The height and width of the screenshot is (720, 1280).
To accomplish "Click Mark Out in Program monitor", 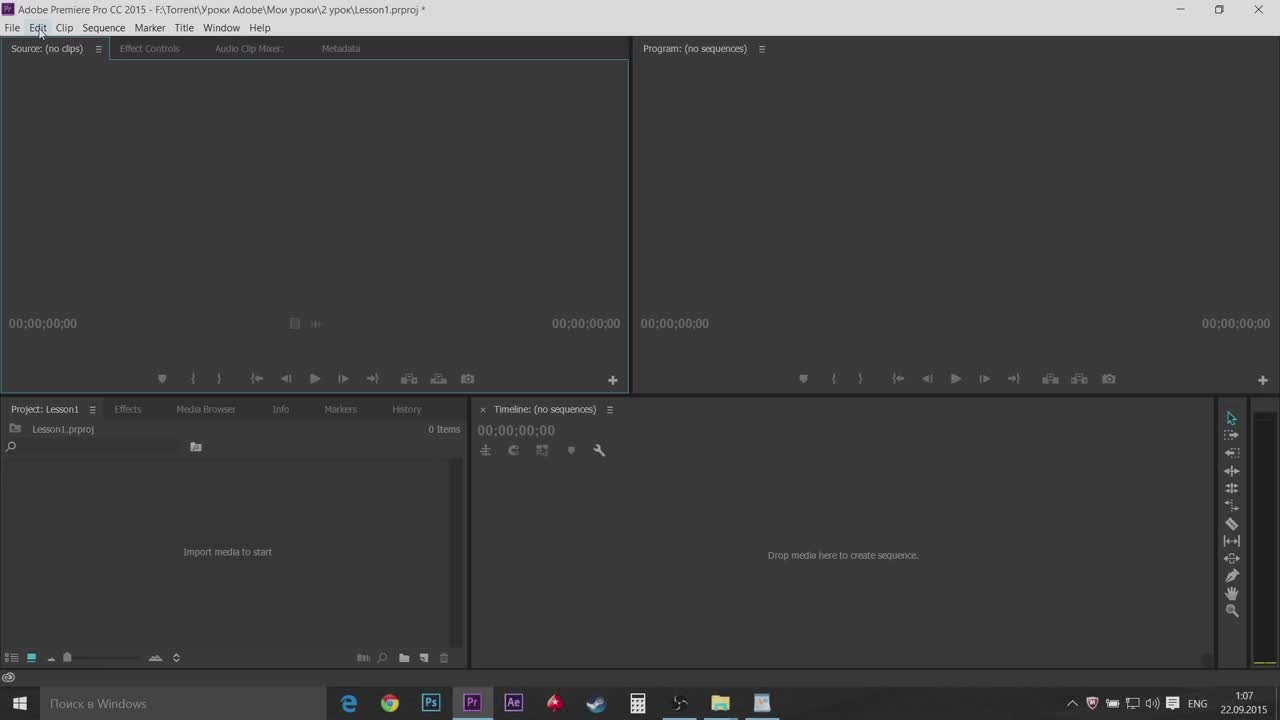I will point(860,379).
